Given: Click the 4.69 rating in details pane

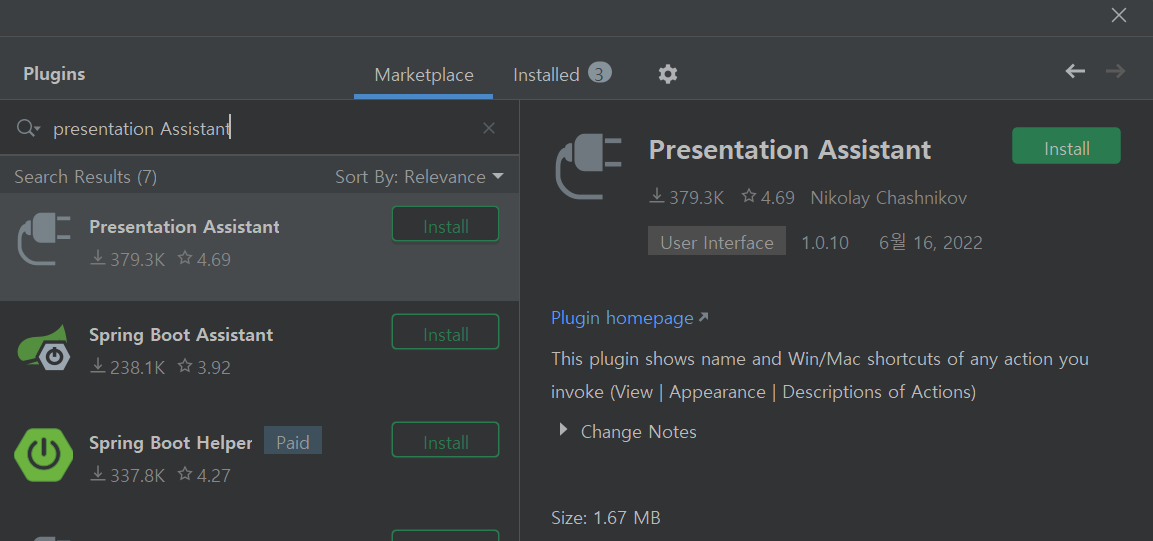Looking at the screenshot, I should coord(768,197).
